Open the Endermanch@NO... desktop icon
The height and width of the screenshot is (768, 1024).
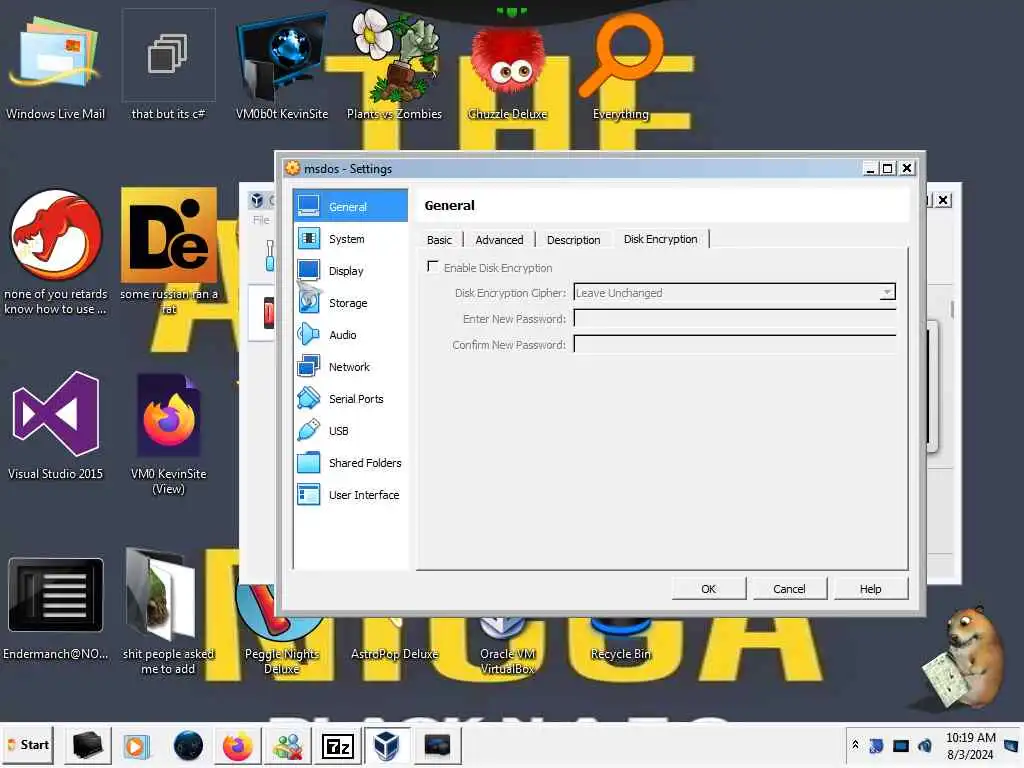[x=56, y=609]
